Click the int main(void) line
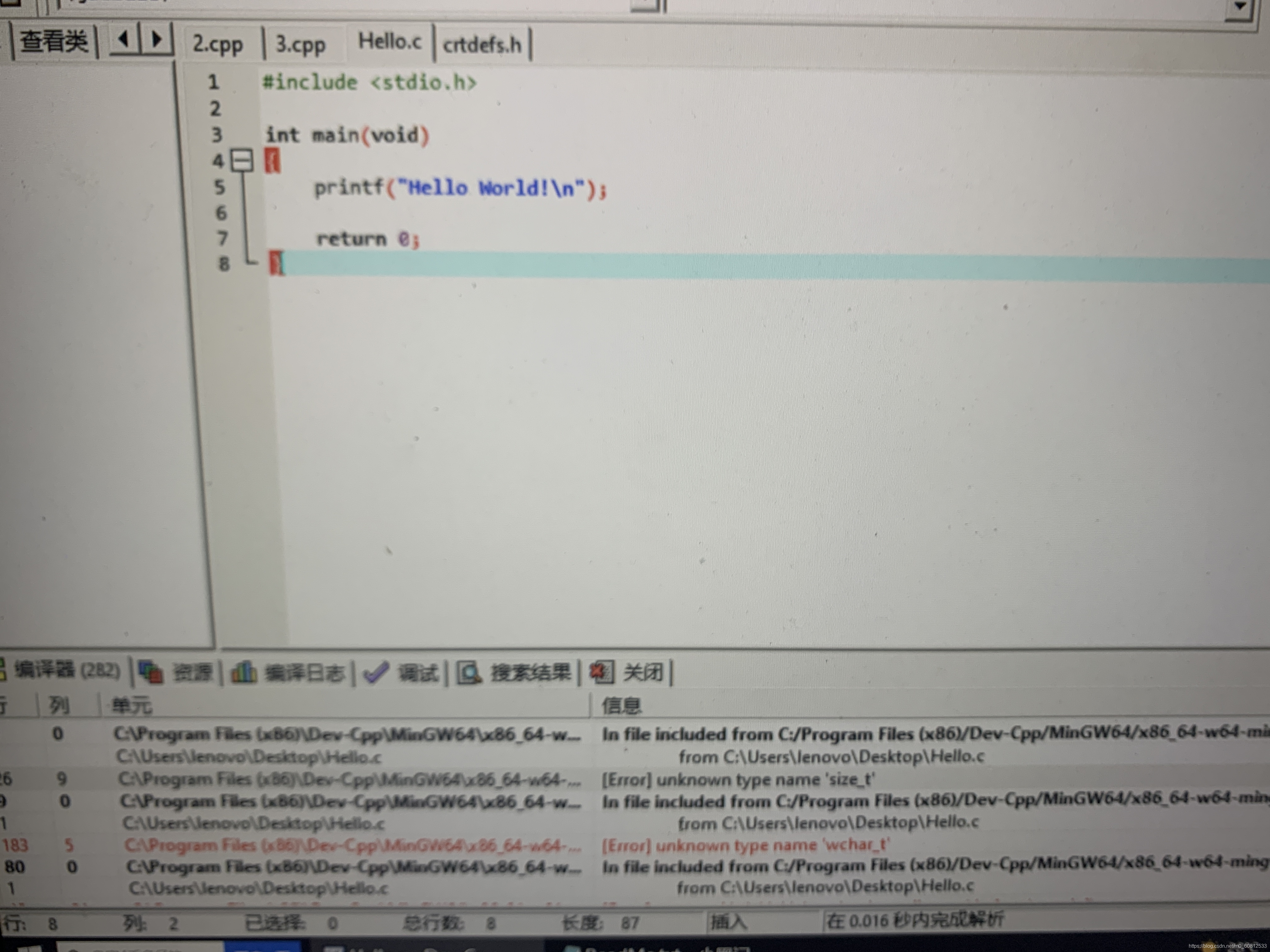Screen dimensions: 1270x952 point(347,135)
